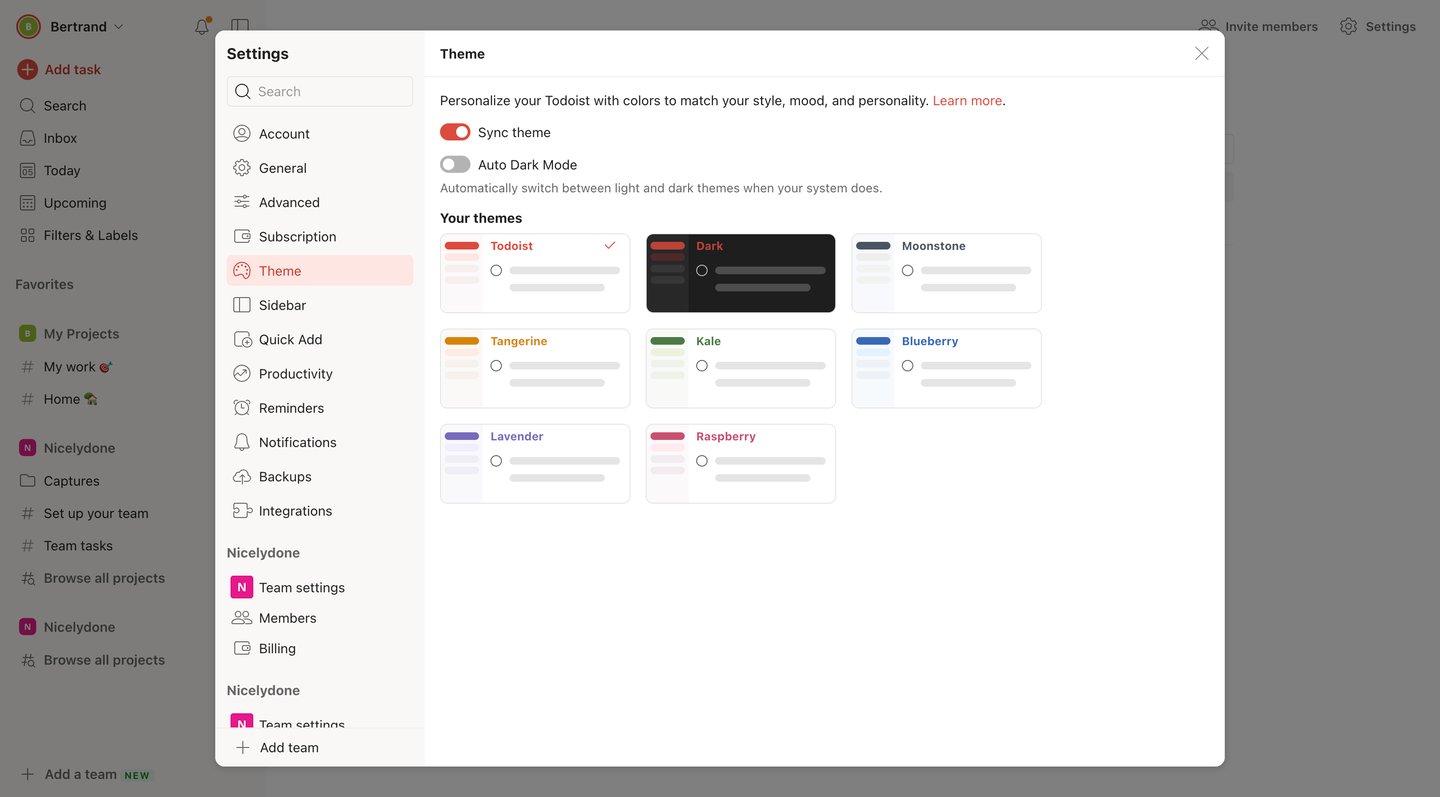Viewport: 1440px width, 797px height.
Task: Click the Learn more link
Action: point(966,100)
